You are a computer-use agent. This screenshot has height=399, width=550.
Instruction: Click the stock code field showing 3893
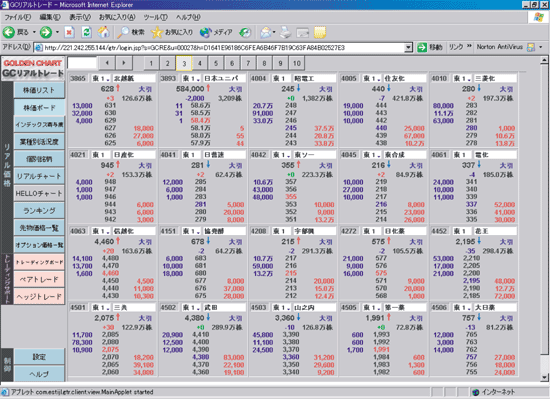pyautogui.click(x=168, y=78)
